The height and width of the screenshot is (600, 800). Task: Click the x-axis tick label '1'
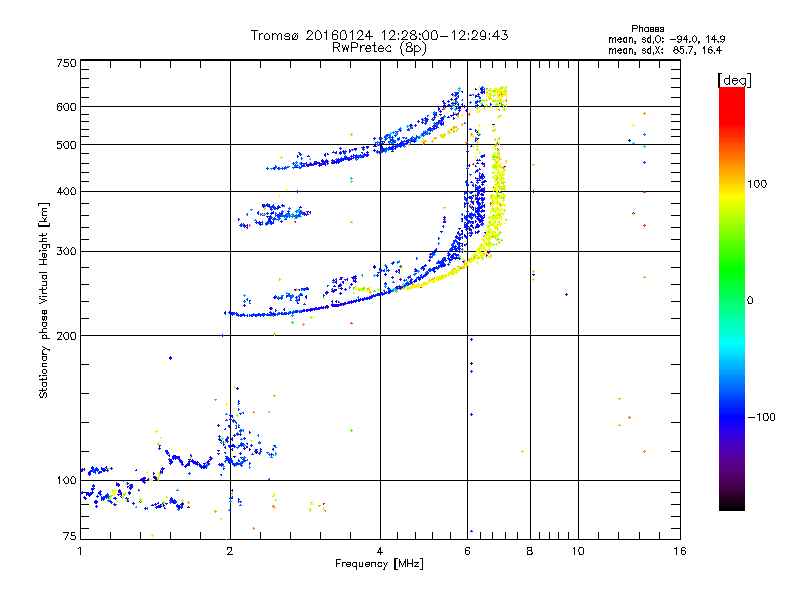(x=80, y=551)
